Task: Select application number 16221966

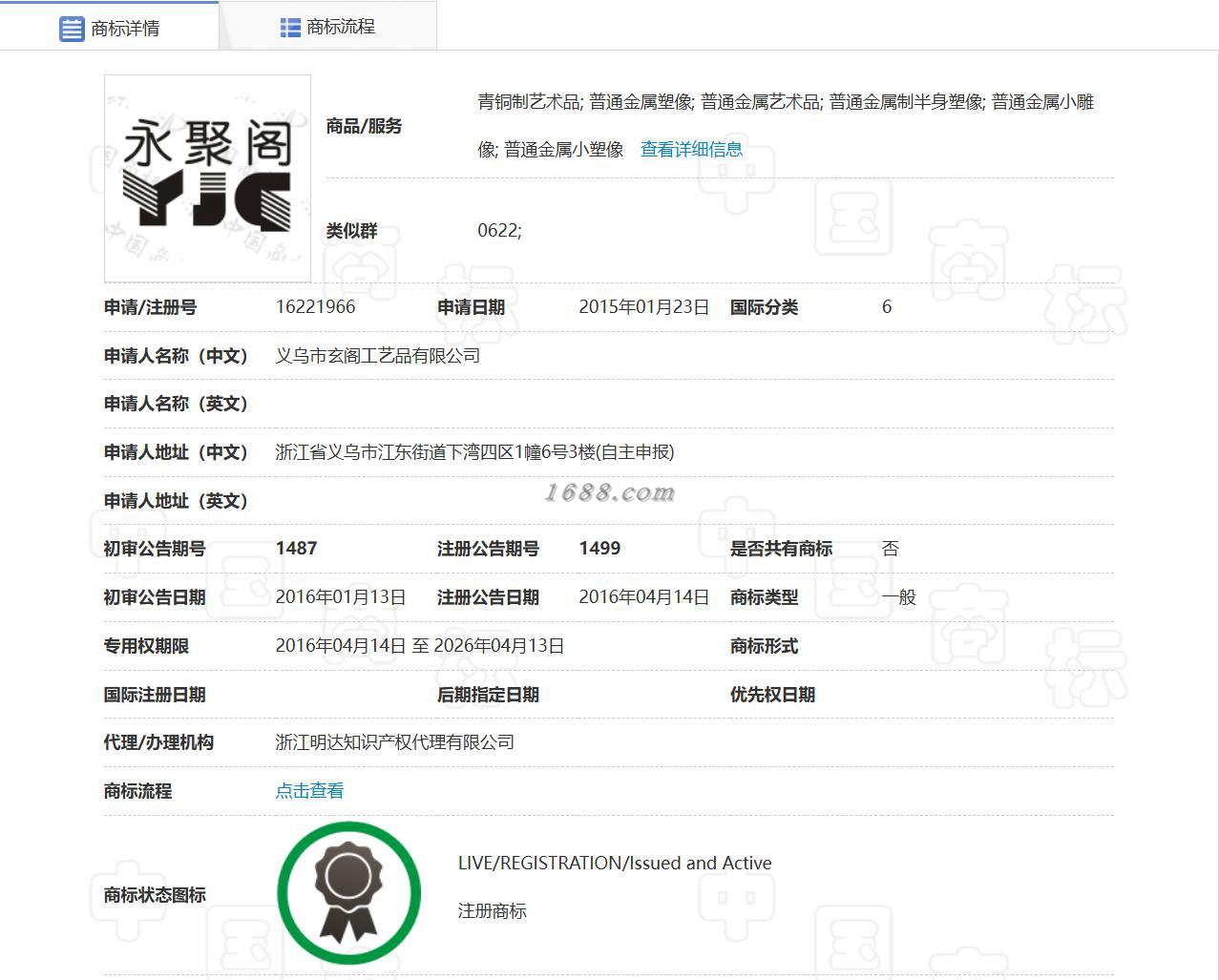Action: [x=315, y=307]
